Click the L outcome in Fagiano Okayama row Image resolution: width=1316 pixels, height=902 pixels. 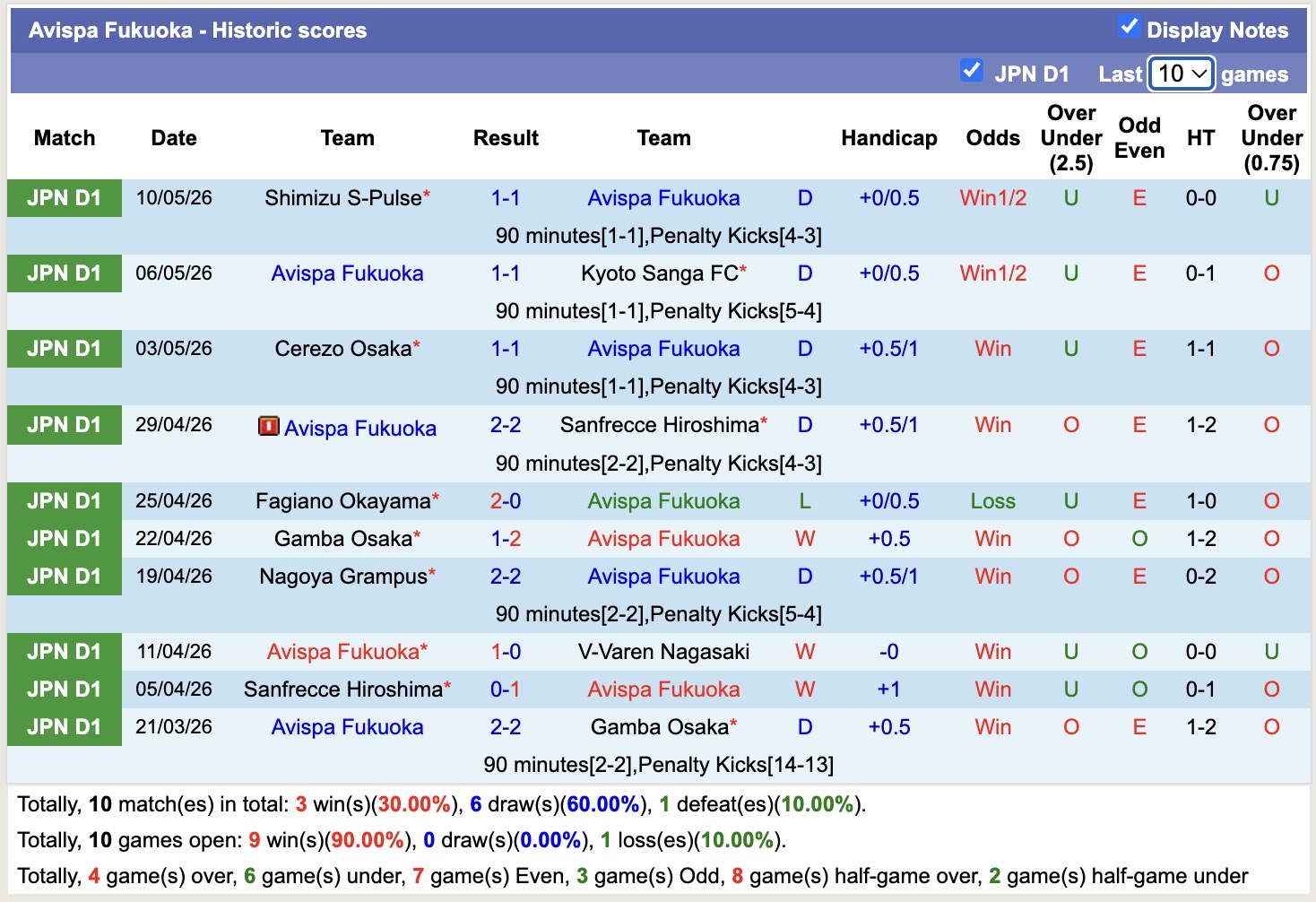tap(805, 501)
